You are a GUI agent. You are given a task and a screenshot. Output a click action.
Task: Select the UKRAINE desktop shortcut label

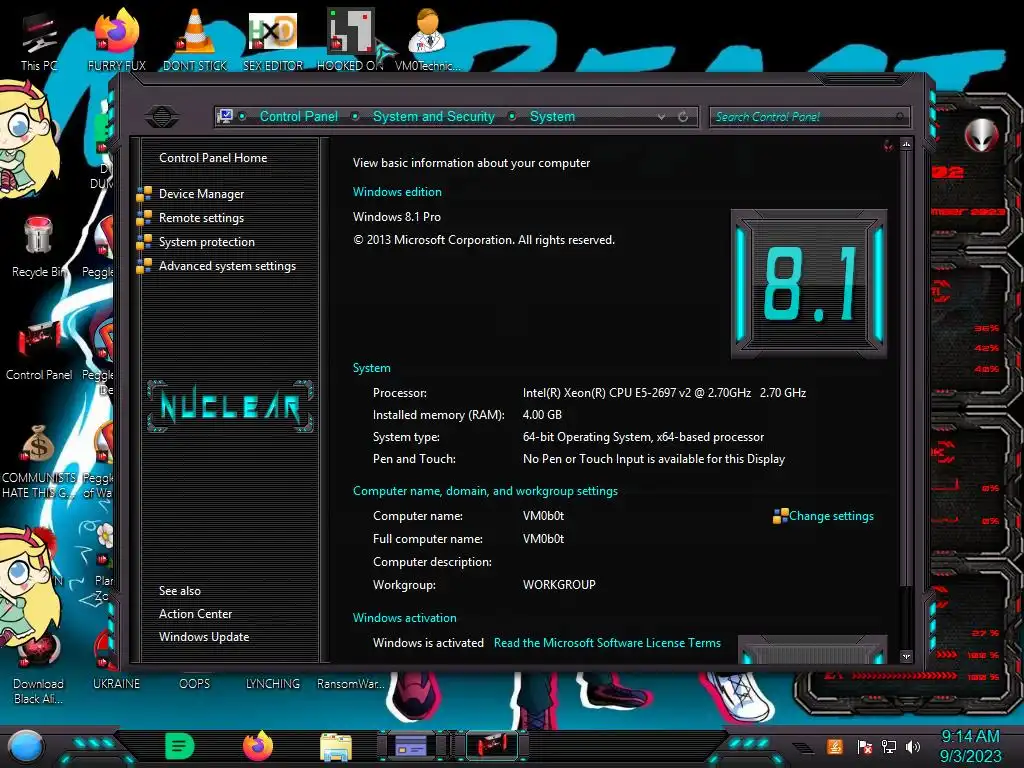(x=116, y=684)
